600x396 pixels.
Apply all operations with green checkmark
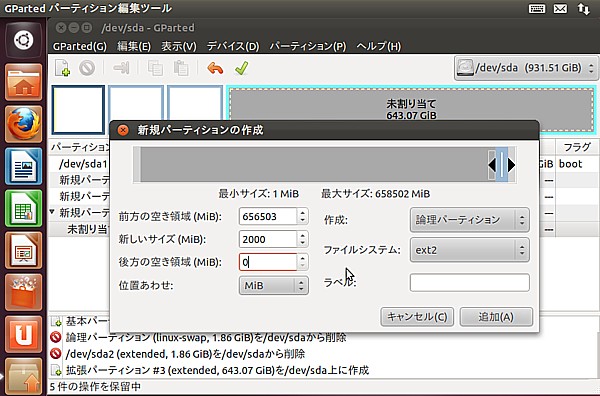pyautogui.click(x=241, y=68)
